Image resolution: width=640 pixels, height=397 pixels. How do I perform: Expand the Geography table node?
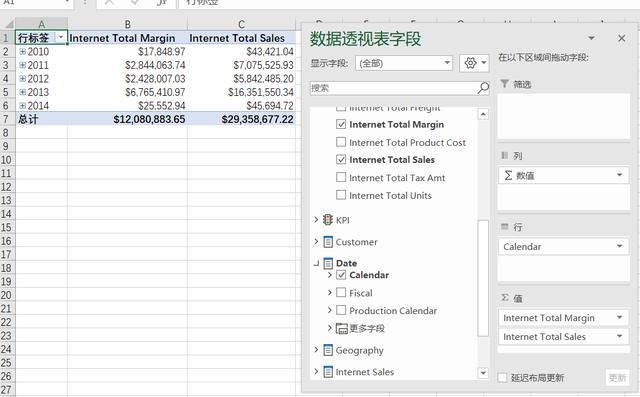[x=316, y=350]
